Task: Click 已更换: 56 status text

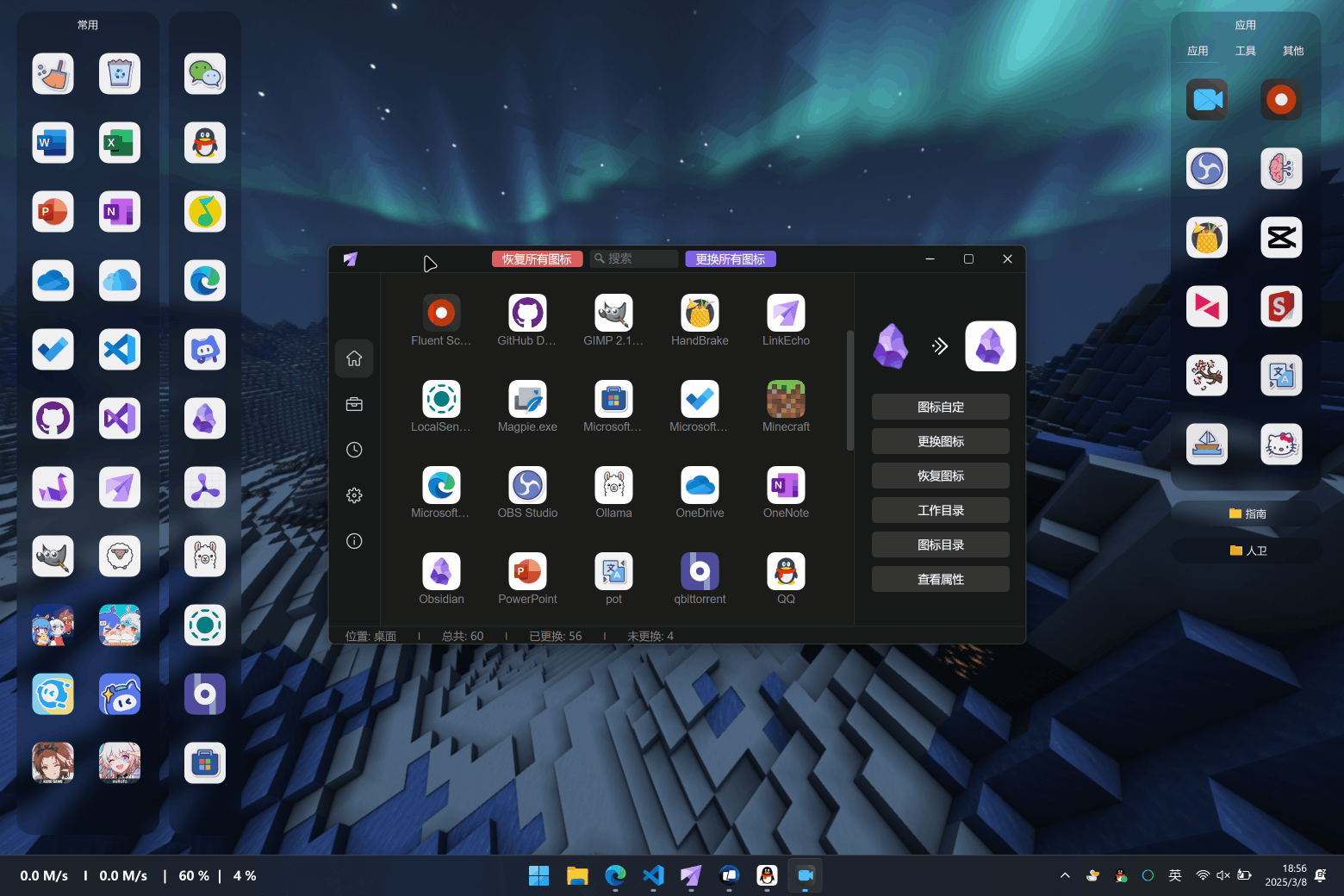Action: coord(556,636)
